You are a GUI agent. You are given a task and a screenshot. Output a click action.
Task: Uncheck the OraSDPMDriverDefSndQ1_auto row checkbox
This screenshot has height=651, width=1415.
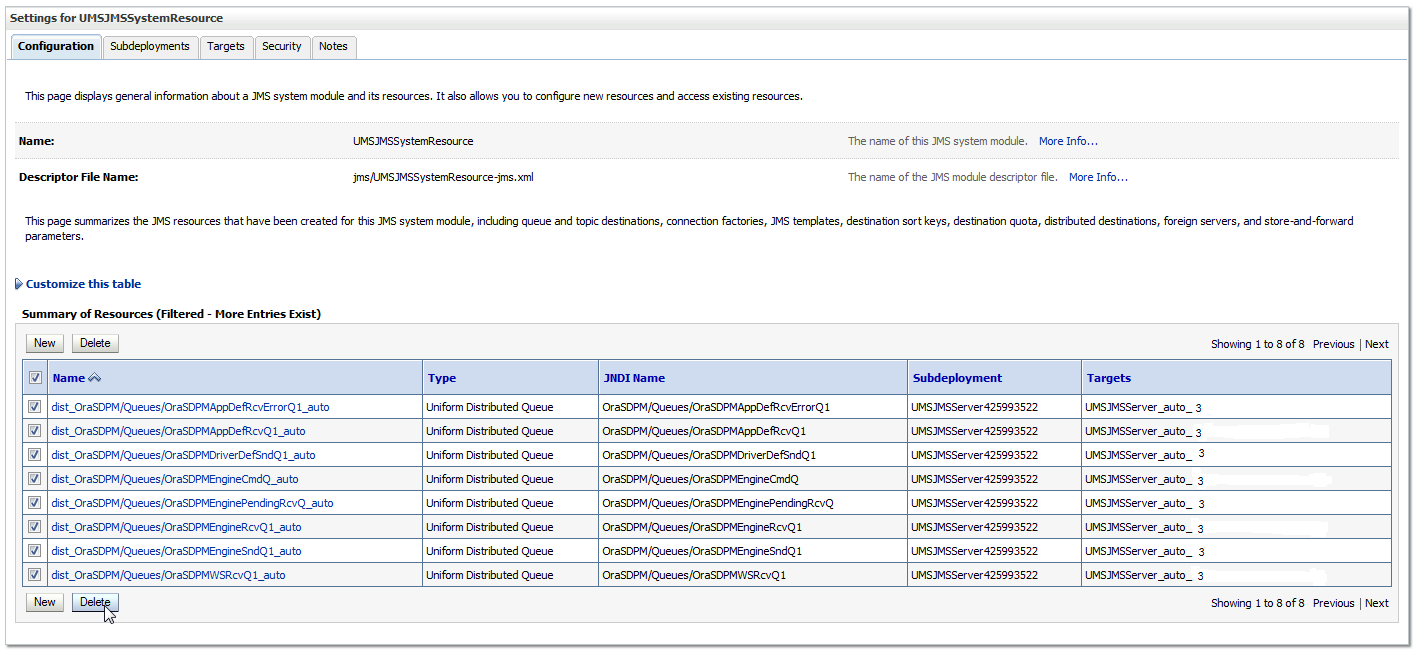tap(35, 455)
